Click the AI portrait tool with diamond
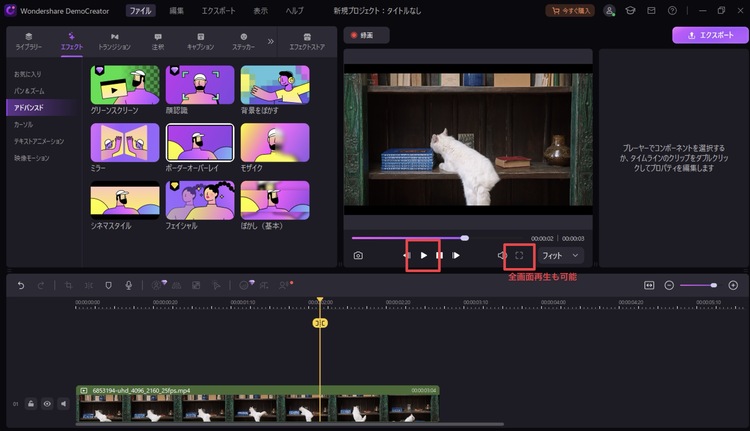The image size is (750, 431). pyautogui.click(x=158, y=285)
